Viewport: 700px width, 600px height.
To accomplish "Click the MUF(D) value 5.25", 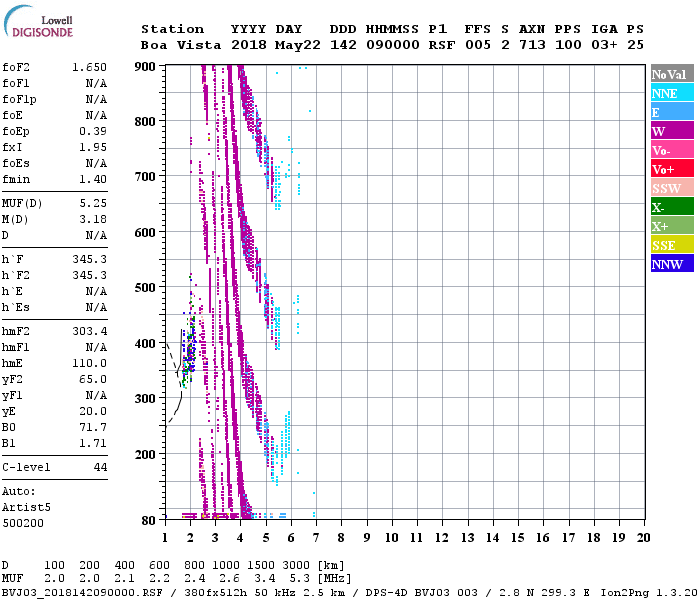I will [93, 203].
